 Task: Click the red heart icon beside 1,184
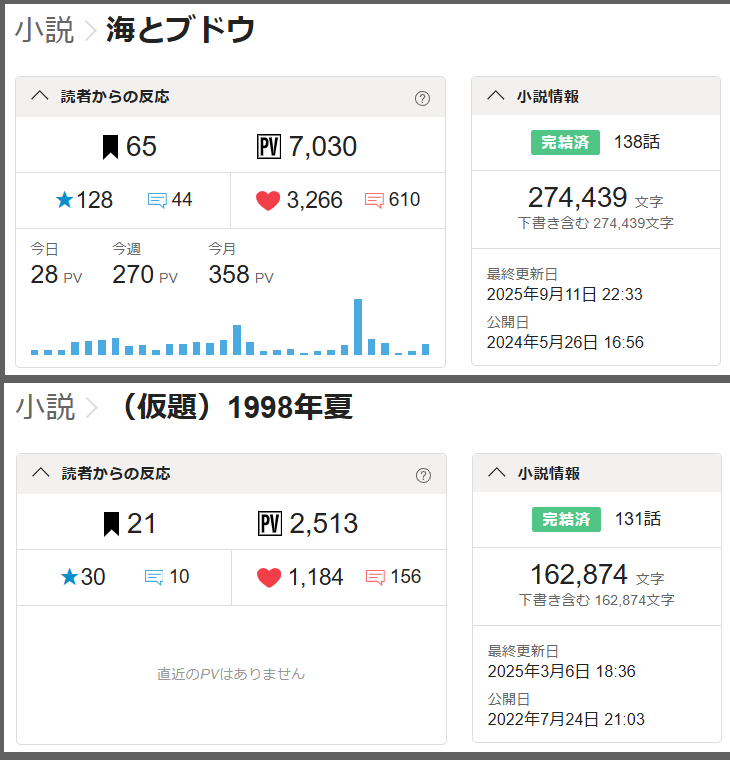coord(269,577)
